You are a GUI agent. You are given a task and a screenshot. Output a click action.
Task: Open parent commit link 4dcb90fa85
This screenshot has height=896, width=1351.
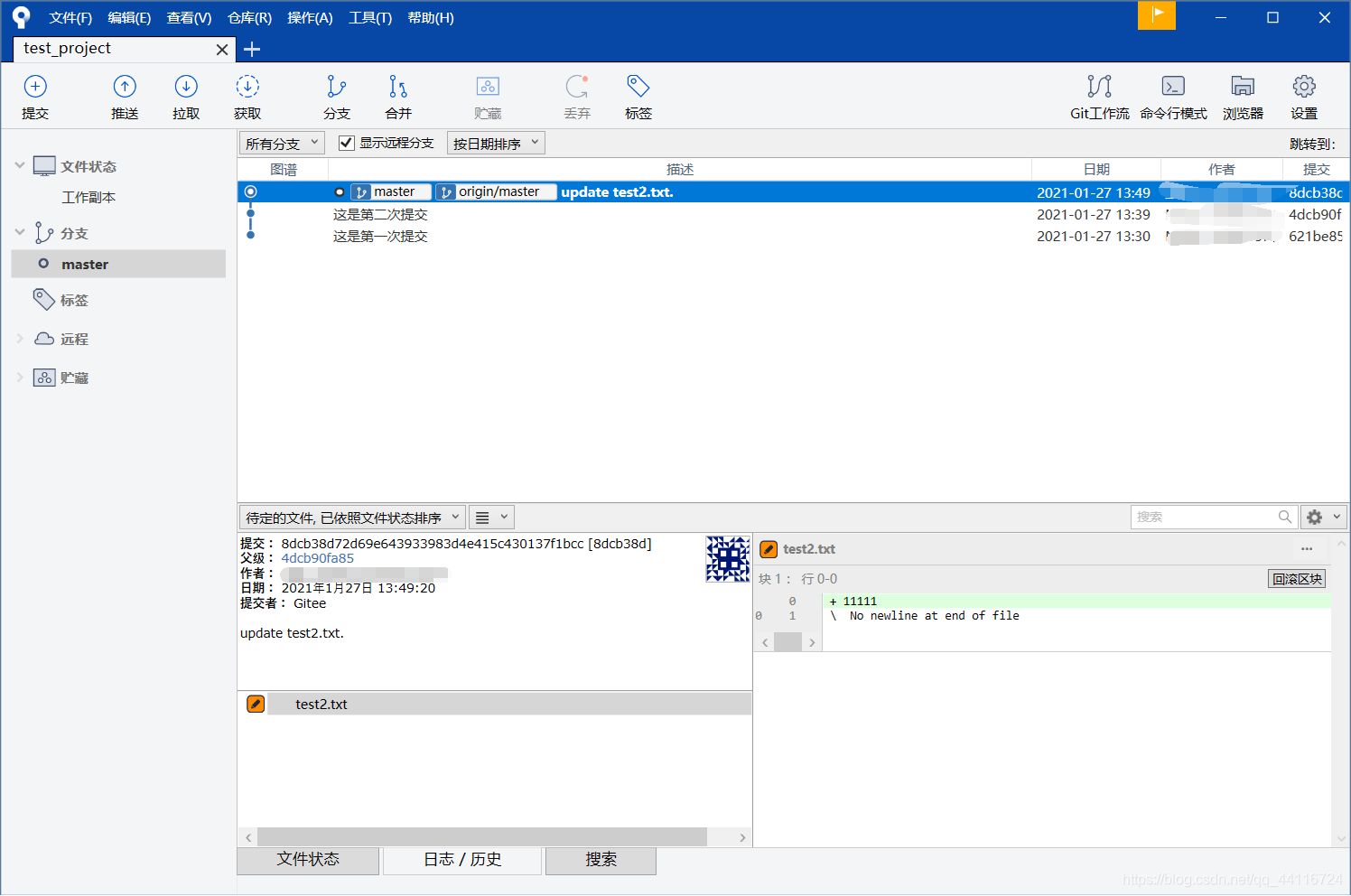point(317,558)
